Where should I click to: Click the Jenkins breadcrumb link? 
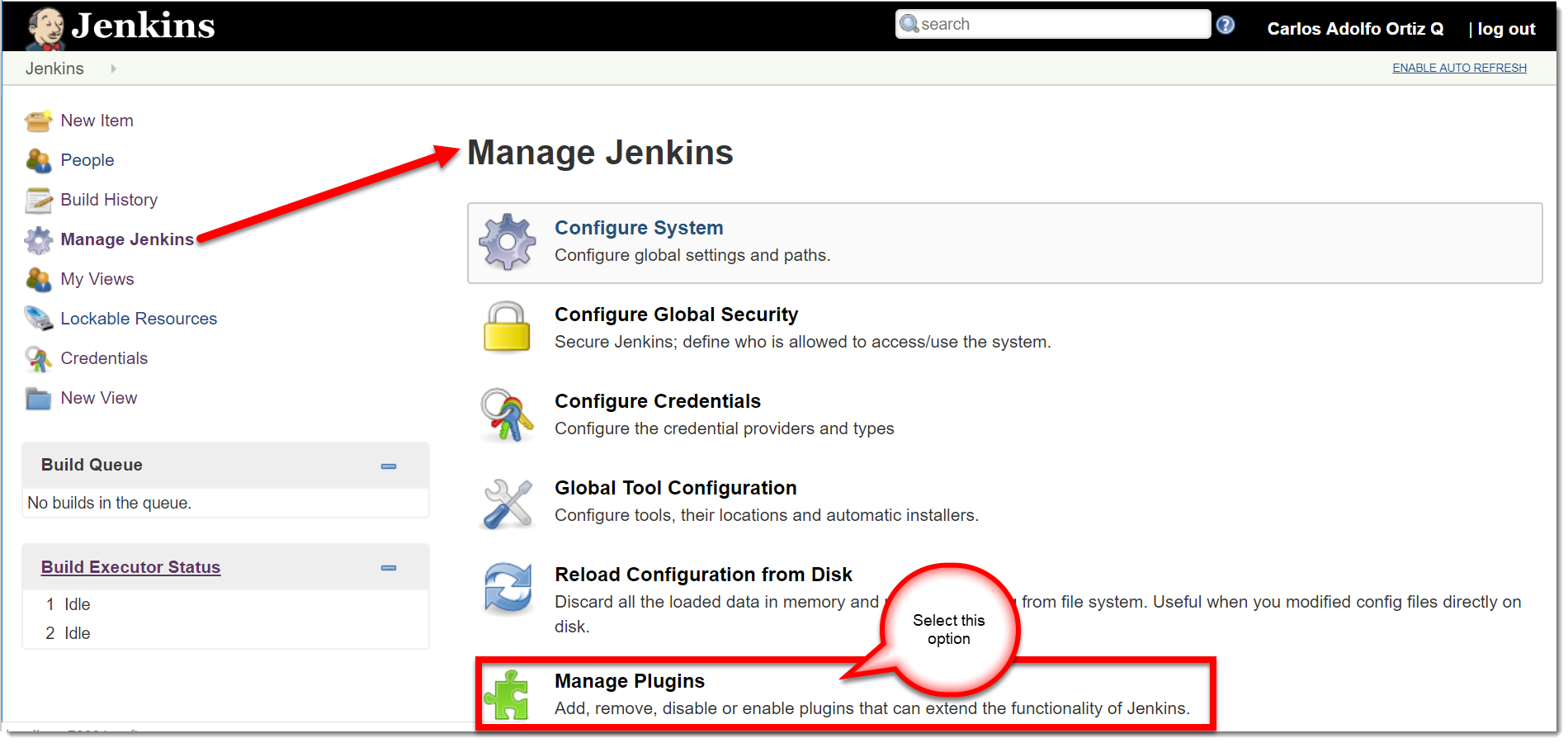(x=54, y=69)
